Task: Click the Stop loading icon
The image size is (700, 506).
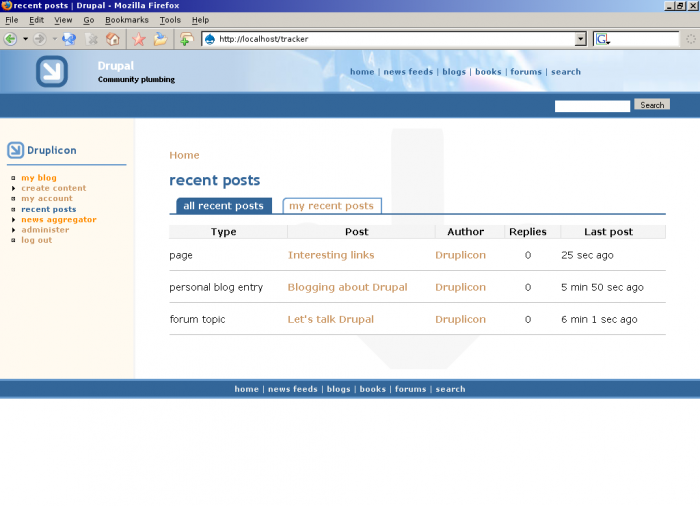Action: (92, 39)
